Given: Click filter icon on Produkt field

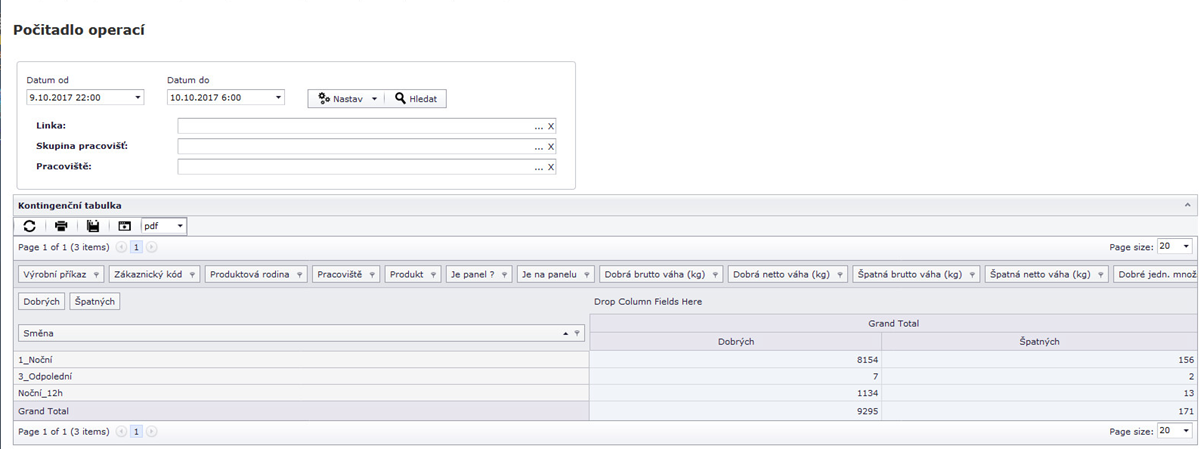Looking at the screenshot, I should click(x=433, y=274).
